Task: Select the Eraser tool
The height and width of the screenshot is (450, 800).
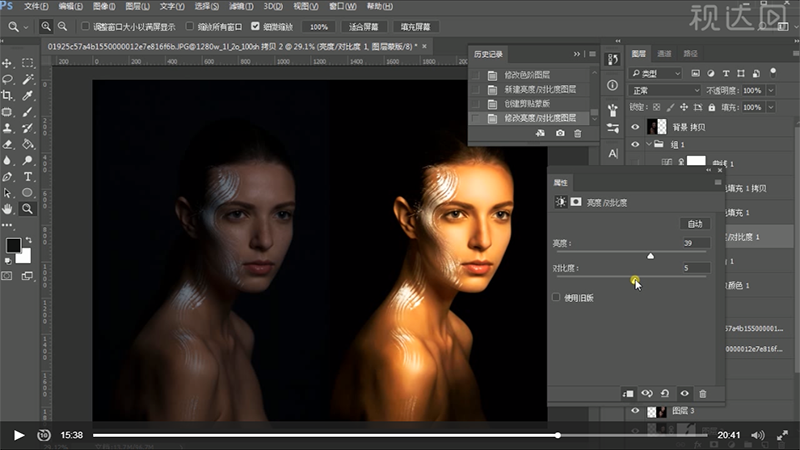Action: pos(8,144)
